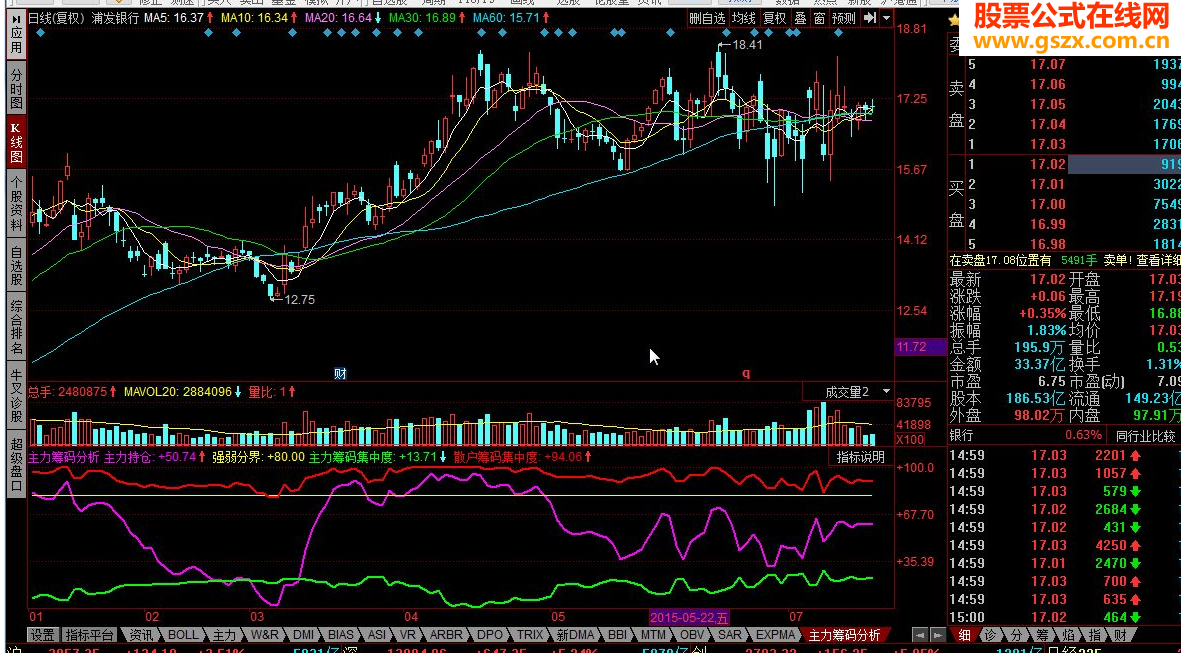Select the 主力 indicator tab
This screenshot has height=653, width=1181.
[x=224, y=635]
